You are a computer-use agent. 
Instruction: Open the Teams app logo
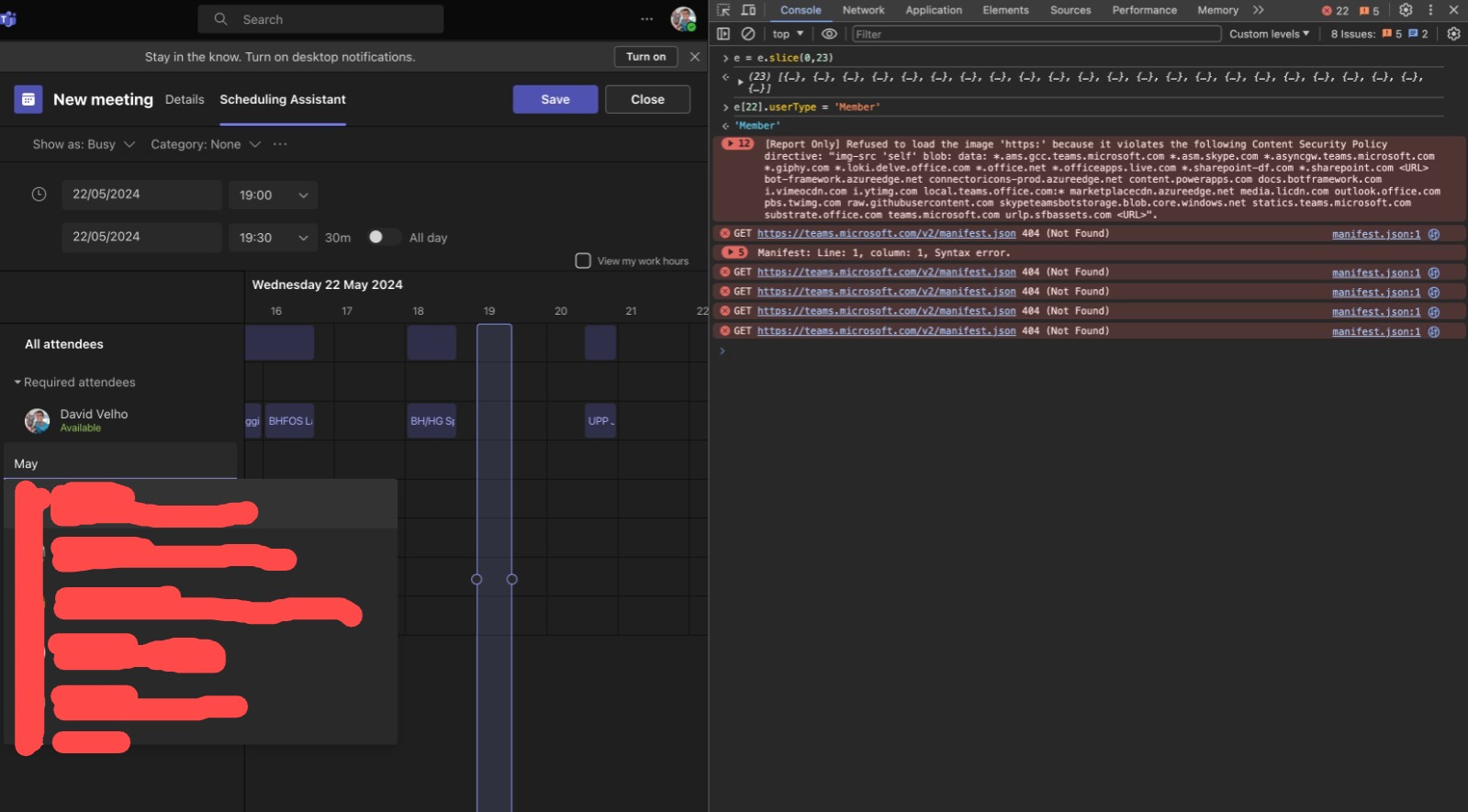coord(8,19)
